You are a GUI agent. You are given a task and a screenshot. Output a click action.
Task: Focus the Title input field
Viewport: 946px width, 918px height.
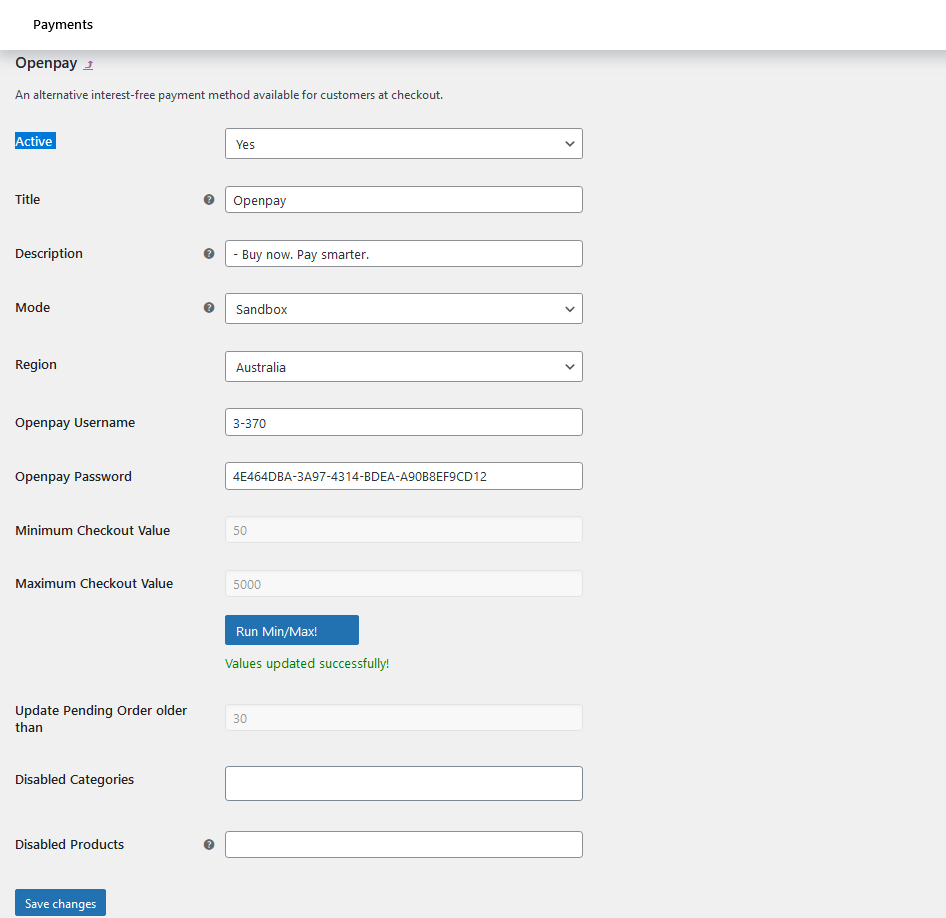403,200
